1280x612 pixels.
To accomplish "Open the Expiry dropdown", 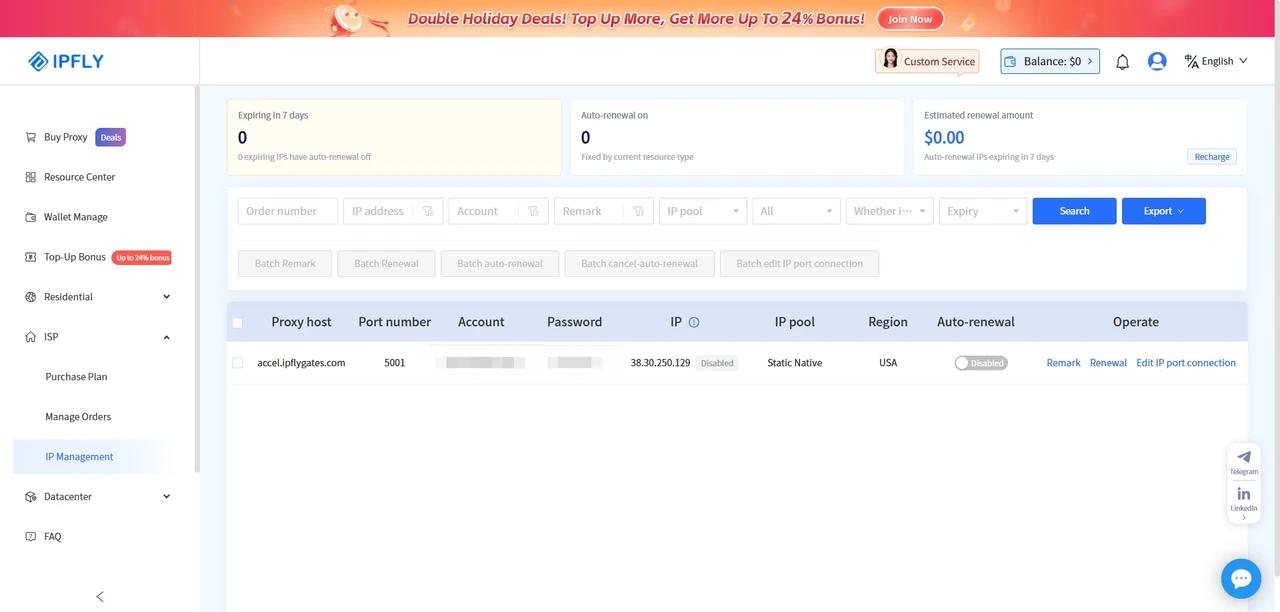I will coord(983,211).
